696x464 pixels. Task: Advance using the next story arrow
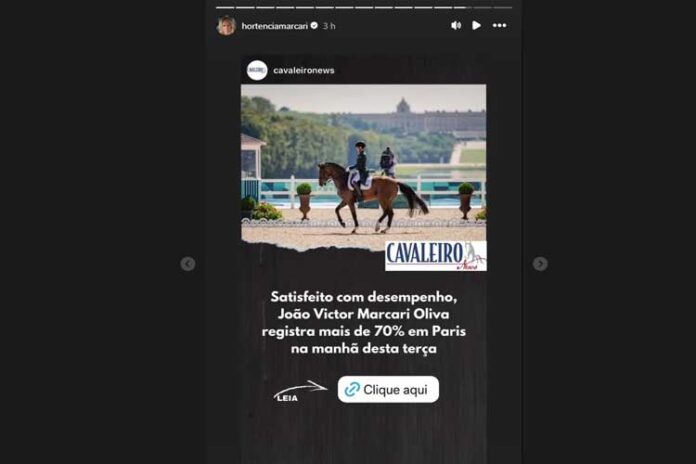click(540, 263)
